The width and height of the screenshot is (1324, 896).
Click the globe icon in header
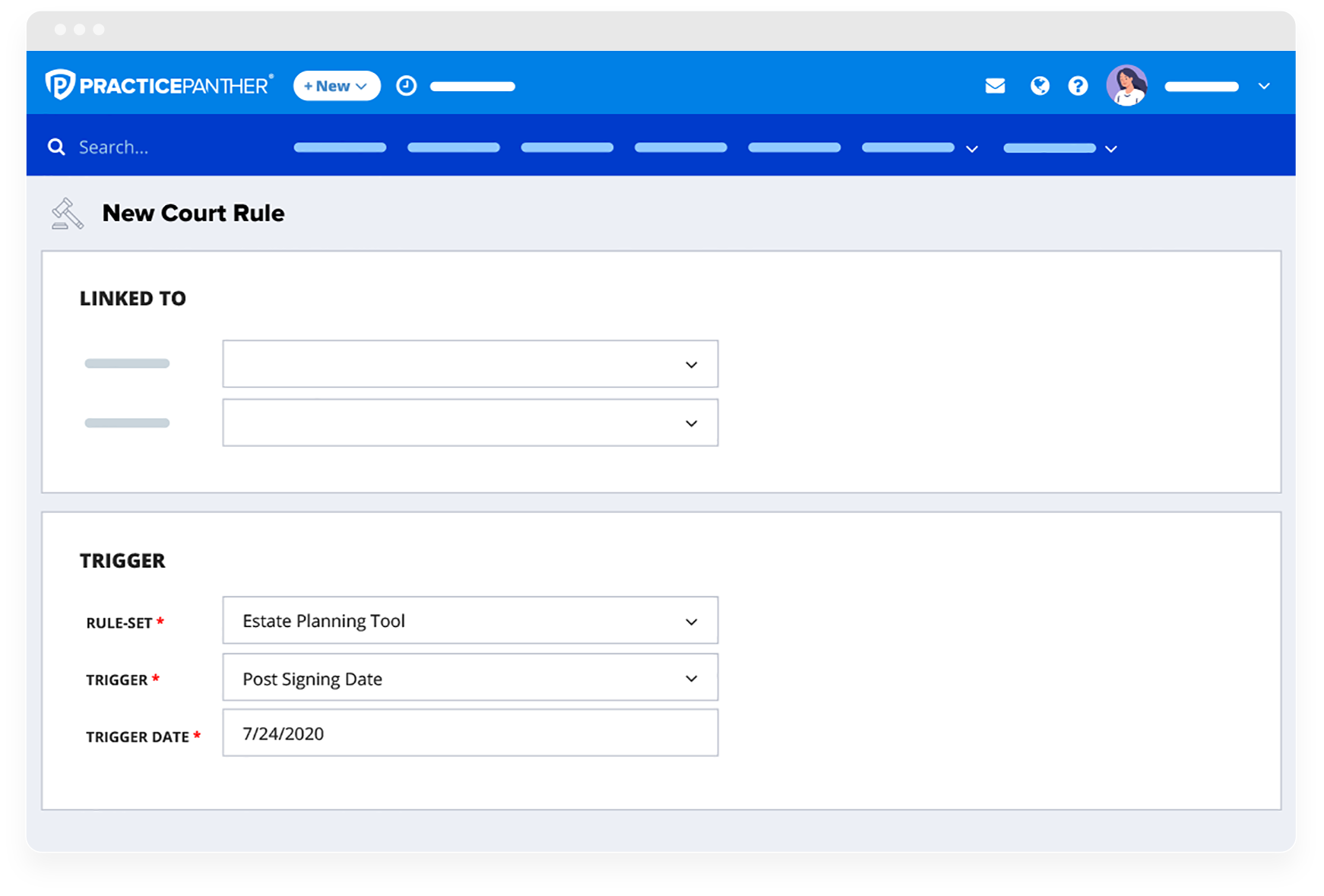[1040, 86]
